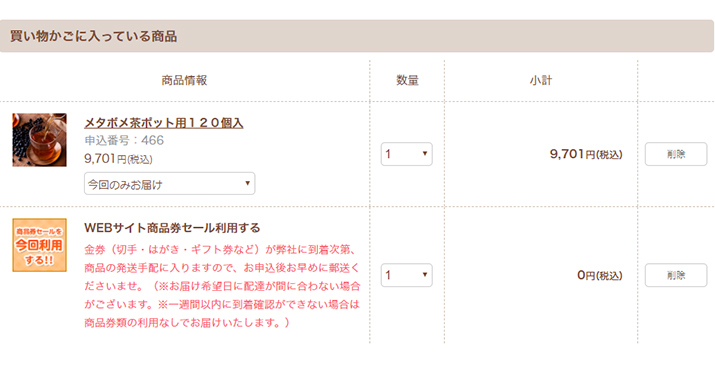Remove メタボメ茶 with its 削除 button
Viewport: 715px width, 374px height.
[x=676, y=154]
